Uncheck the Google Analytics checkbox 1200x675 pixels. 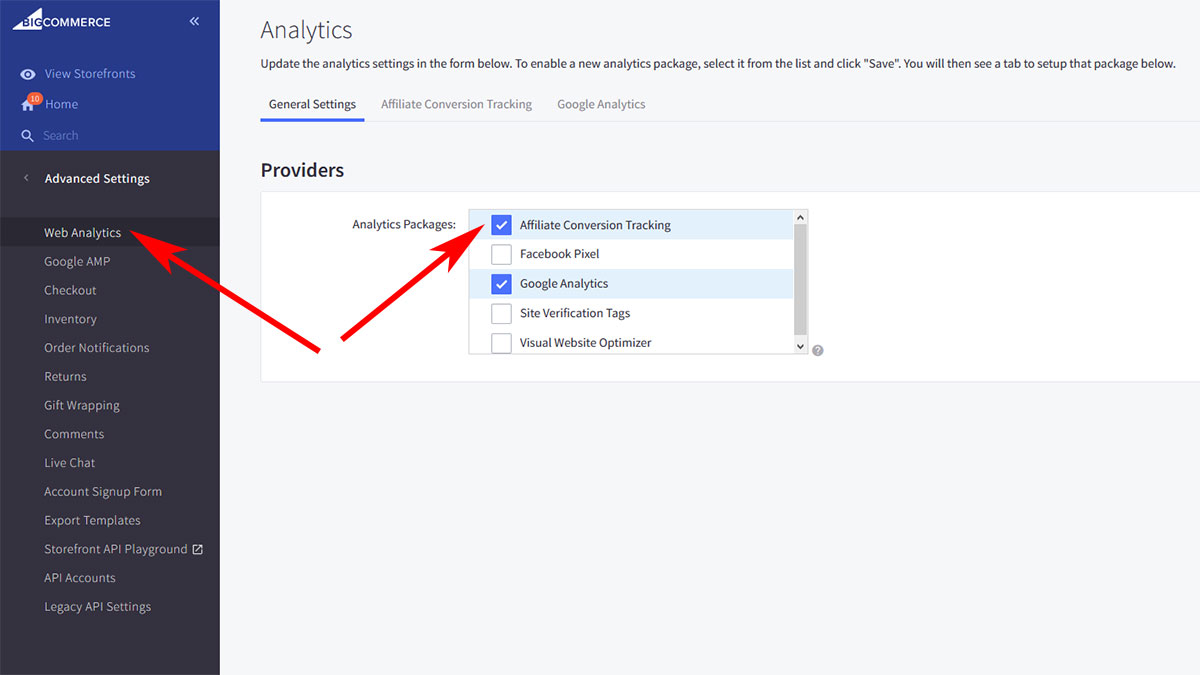pyautogui.click(x=501, y=284)
